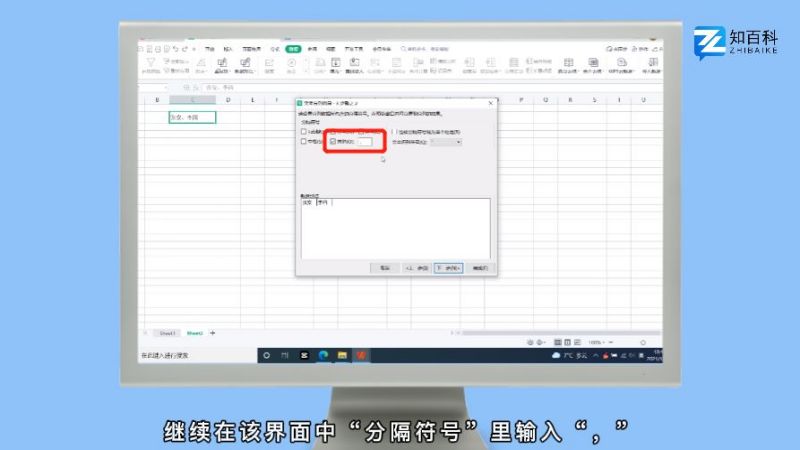Click the Next step button in dialog

click(x=447, y=268)
